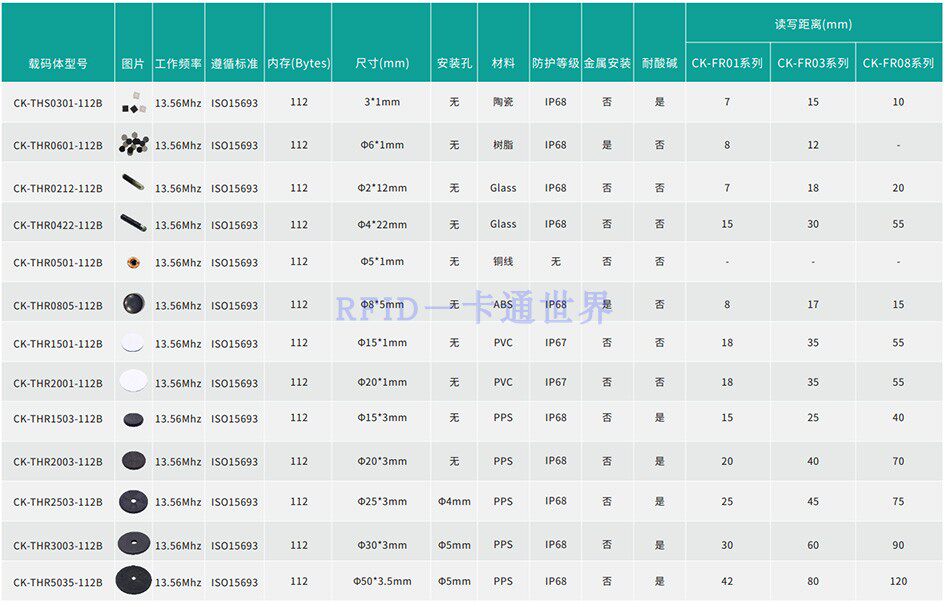
Task: Click the 陶瓷 material cell in first row
Action: pos(503,102)
